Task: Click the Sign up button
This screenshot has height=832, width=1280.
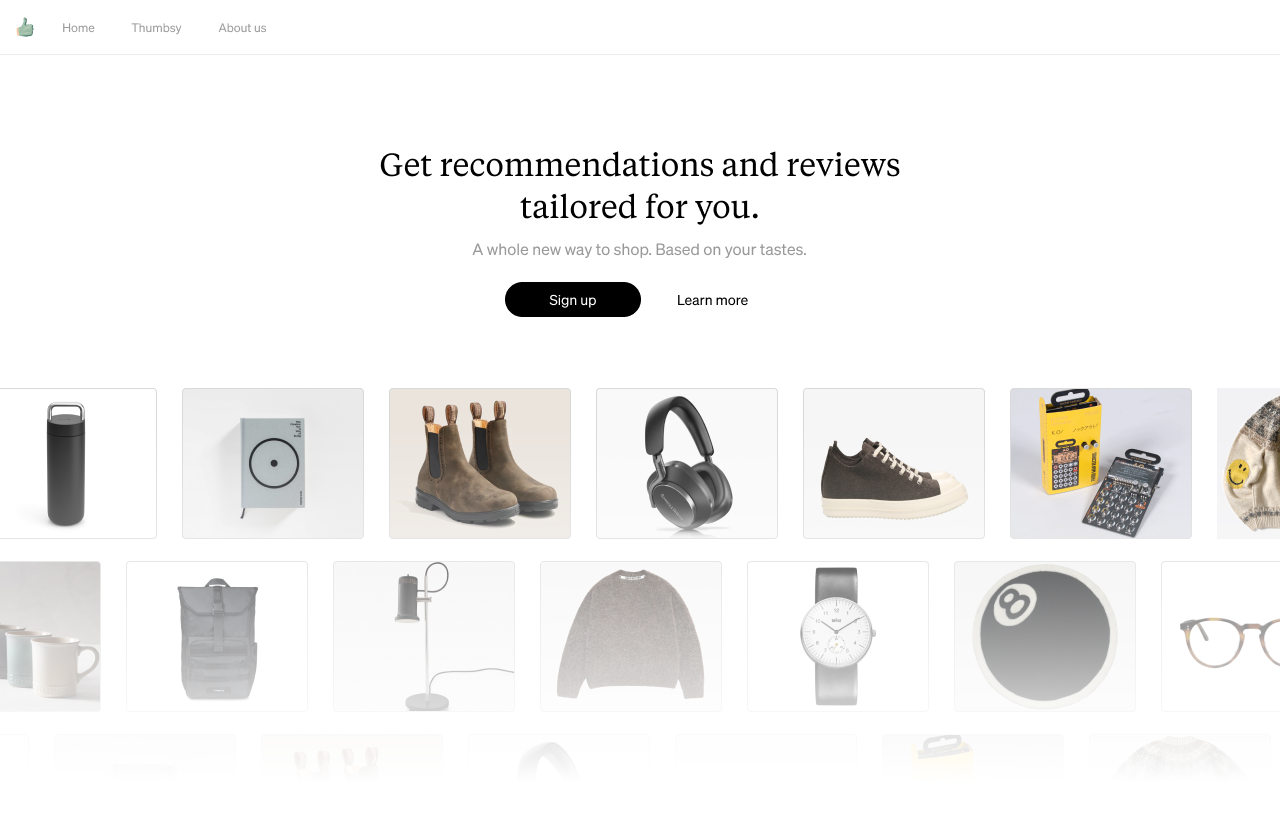Action: (x=573, y=300)
